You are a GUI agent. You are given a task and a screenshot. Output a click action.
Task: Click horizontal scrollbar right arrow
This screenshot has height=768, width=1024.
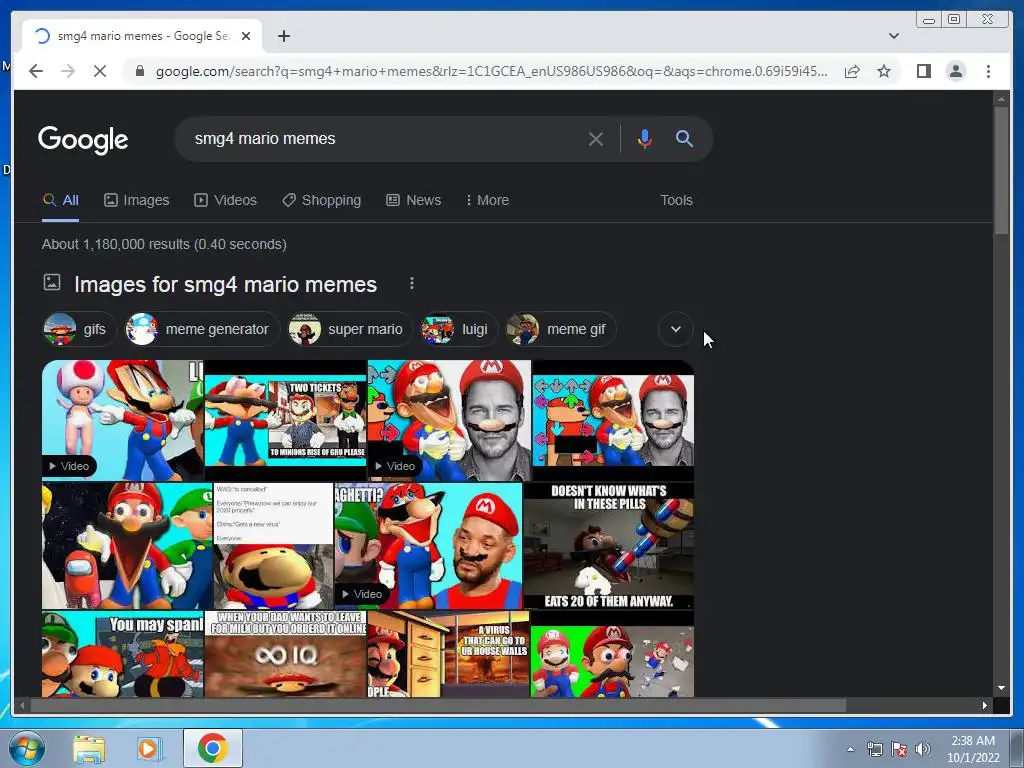click(985, 705)
